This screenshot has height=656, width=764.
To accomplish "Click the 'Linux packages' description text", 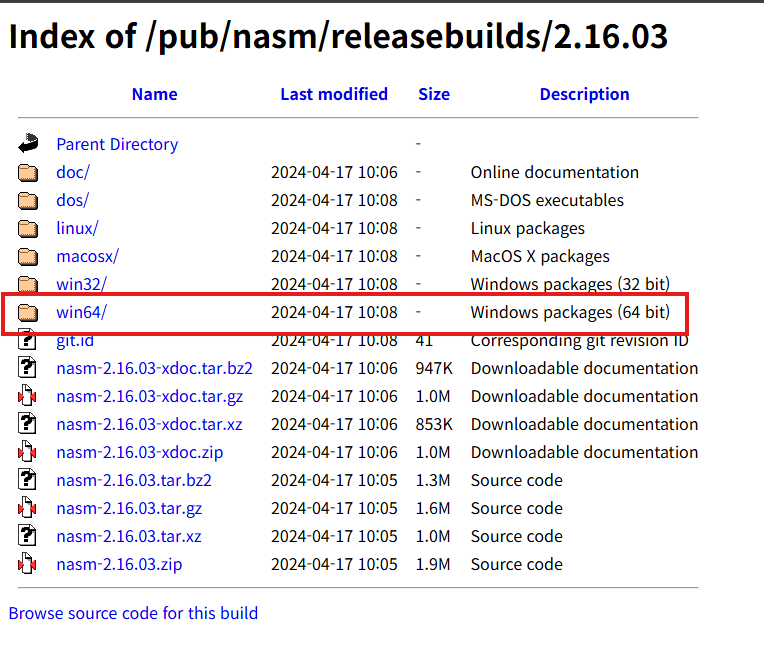I will click(x=528, y=228).
